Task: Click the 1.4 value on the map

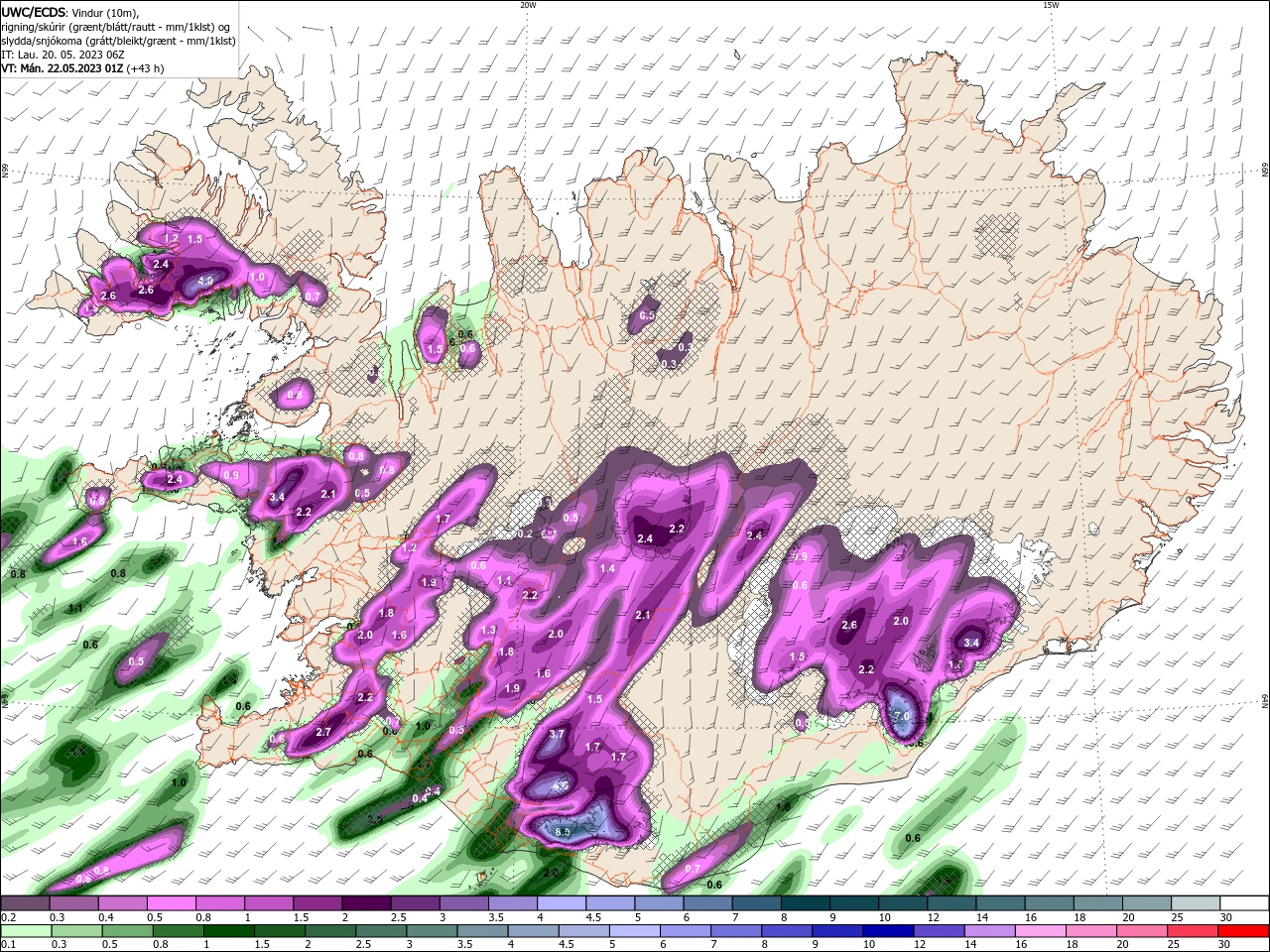Action: 607,568
